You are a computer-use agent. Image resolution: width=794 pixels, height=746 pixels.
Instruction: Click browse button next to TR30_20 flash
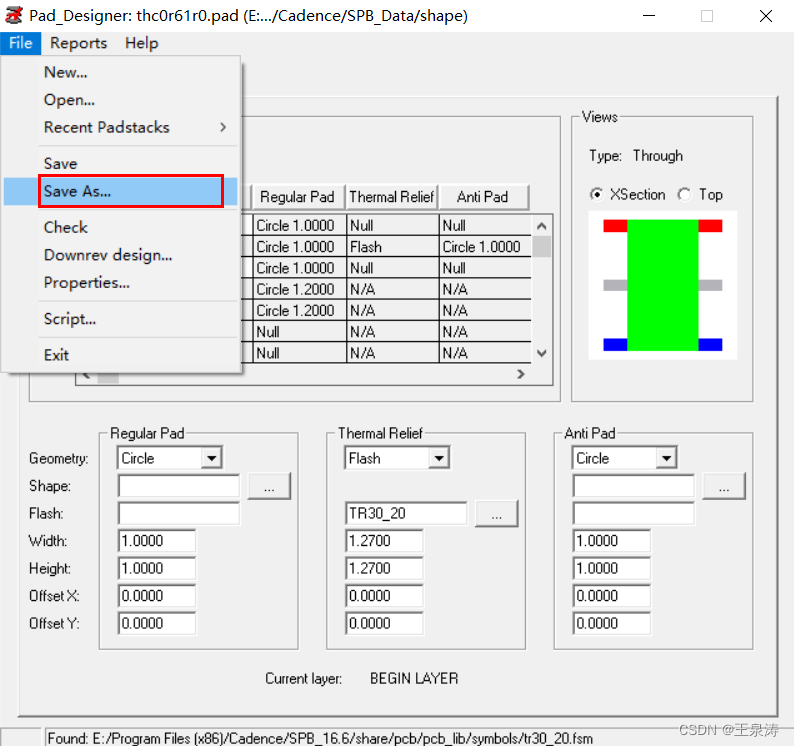[496, 514]
